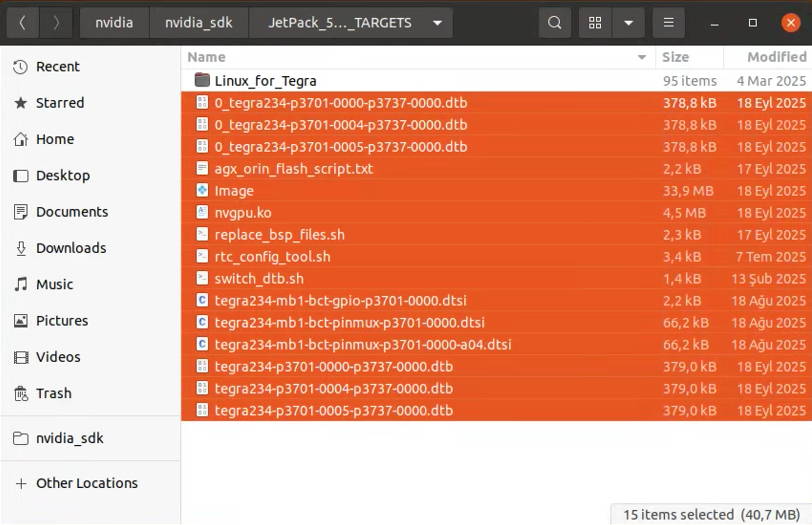812x525 pixels.
Task: Go forward with the right arrow button
Action: [x=56, y=23]
